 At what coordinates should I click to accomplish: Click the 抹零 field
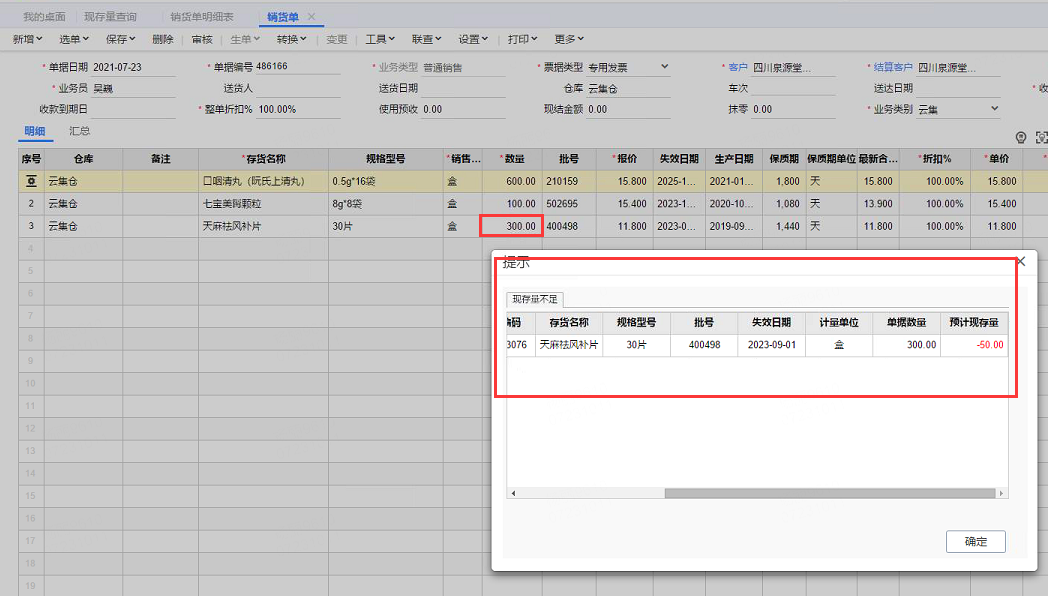(x=793, y=109)
